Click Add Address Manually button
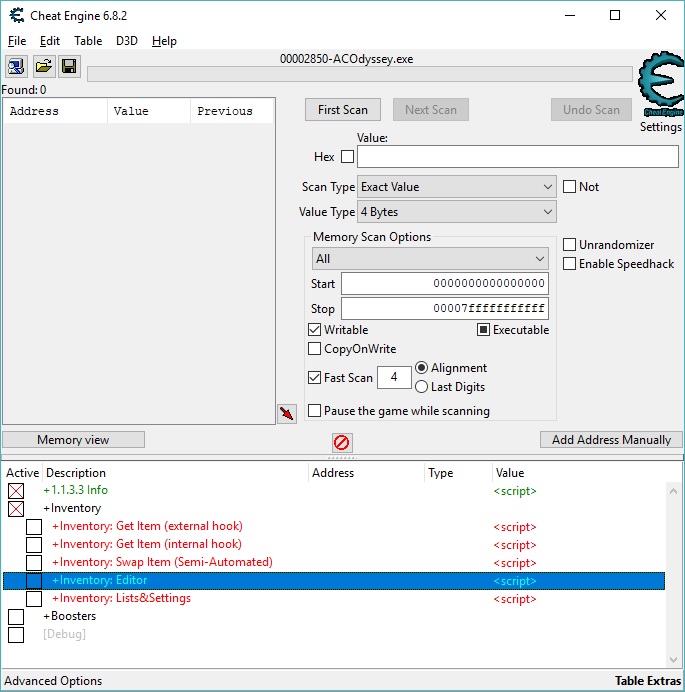Screen dimensions: 685x692 pos(611,440)
